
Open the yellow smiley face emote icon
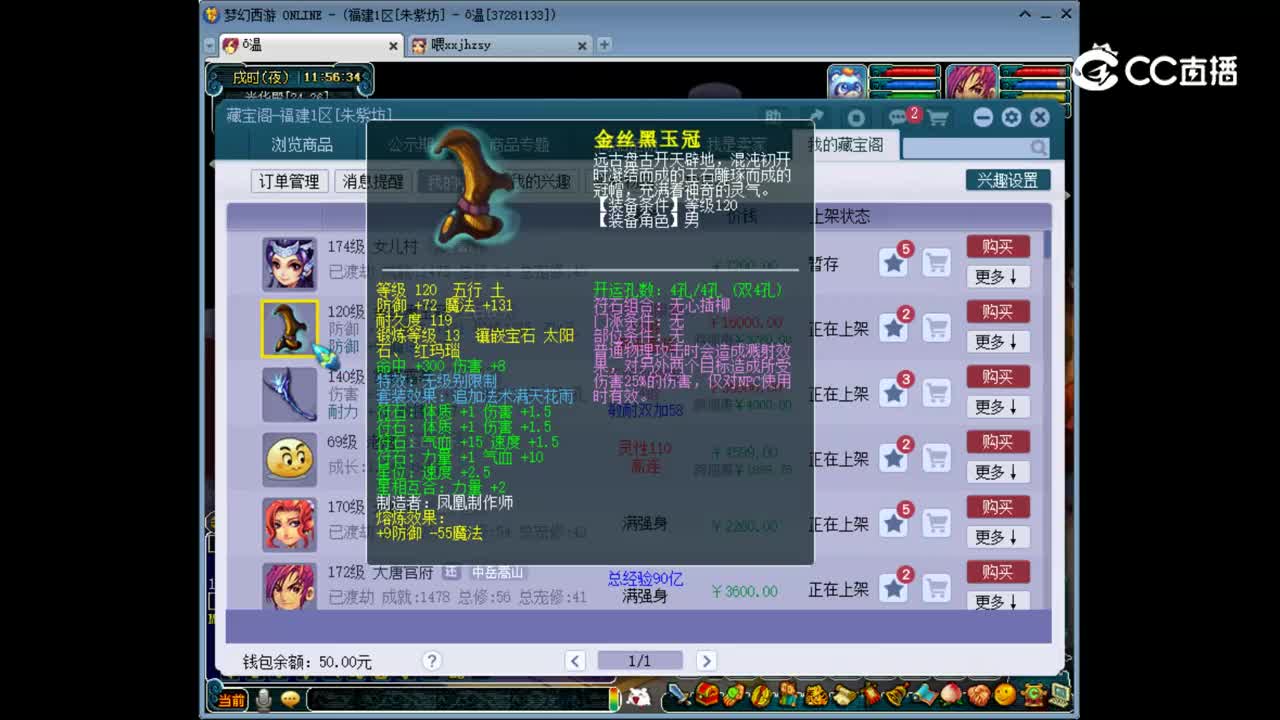[1005, 694]
